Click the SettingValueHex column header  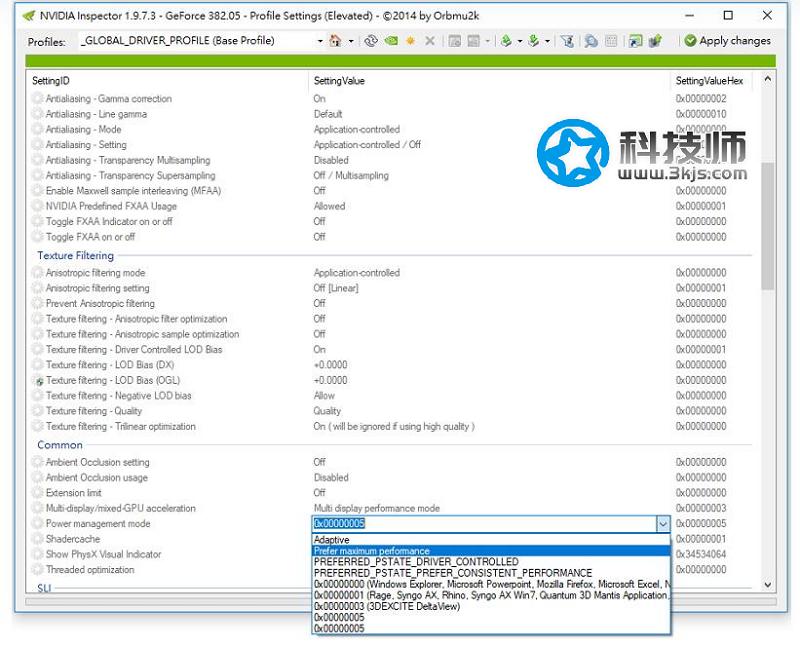pyautogui.click(x=711, y=81)
